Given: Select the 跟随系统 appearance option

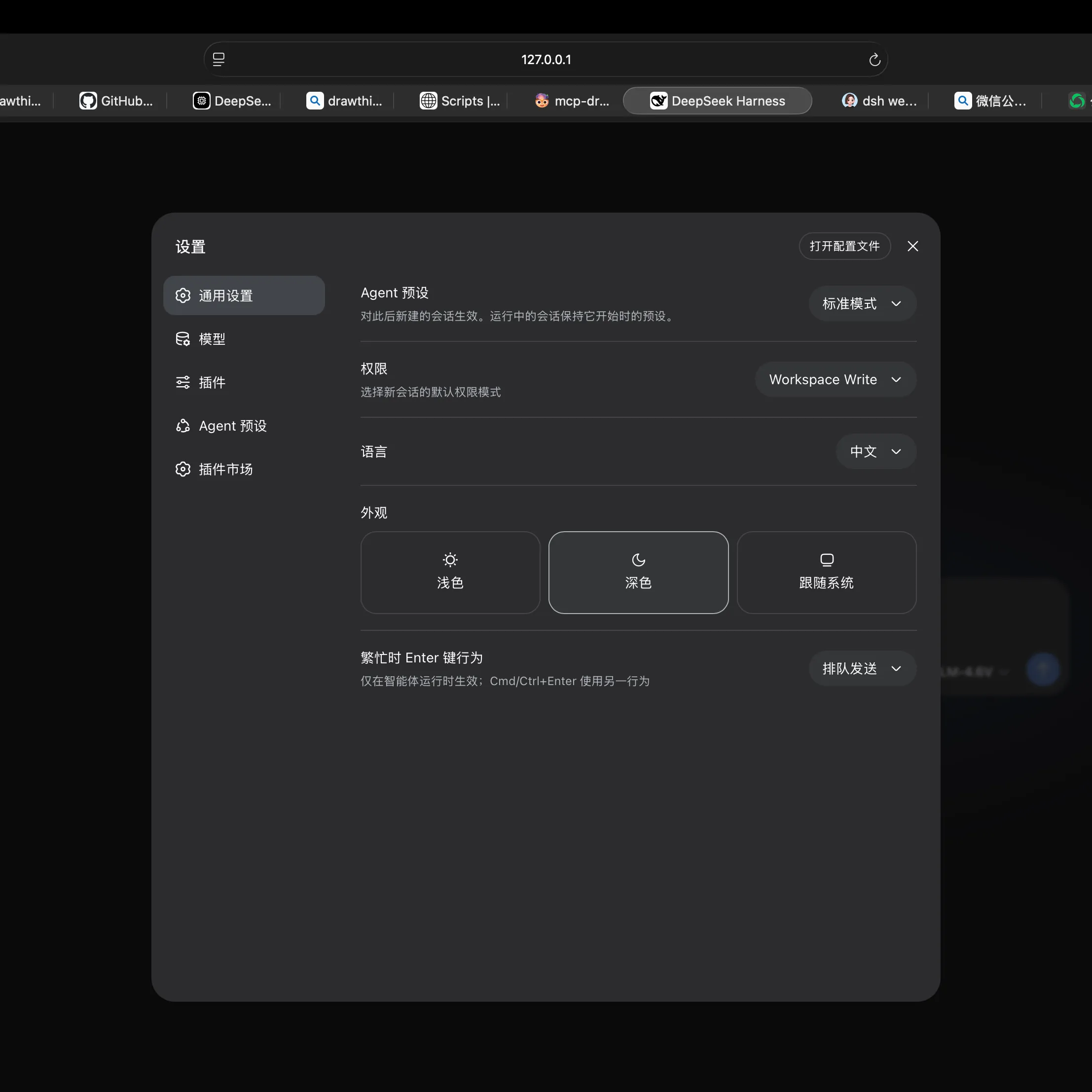Looking at the screenshot, I should [x=826, y=572].
